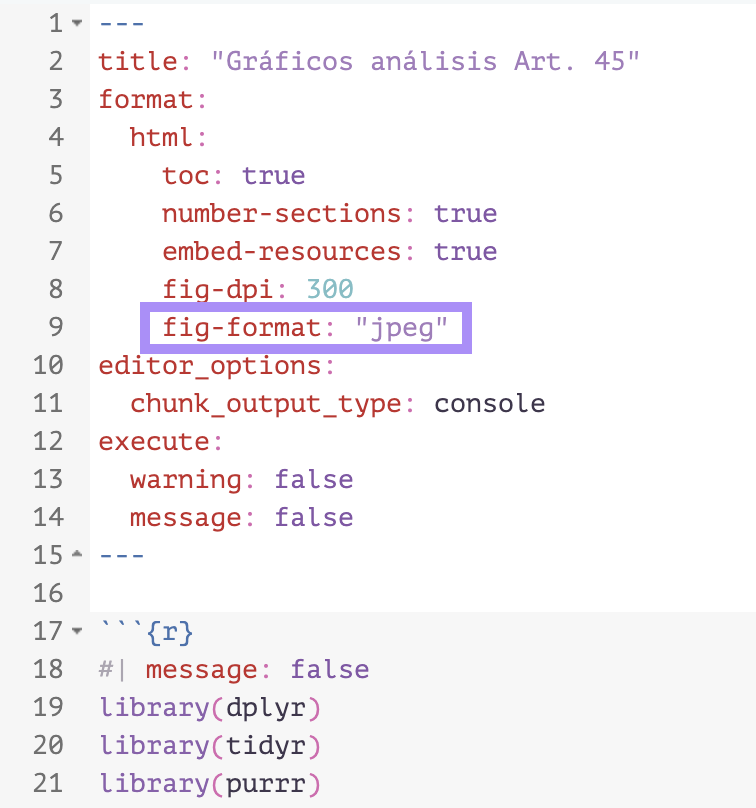Collapse the R code chunk at line 17
This screenshot has width=756, height=808.
pos(77,632)
